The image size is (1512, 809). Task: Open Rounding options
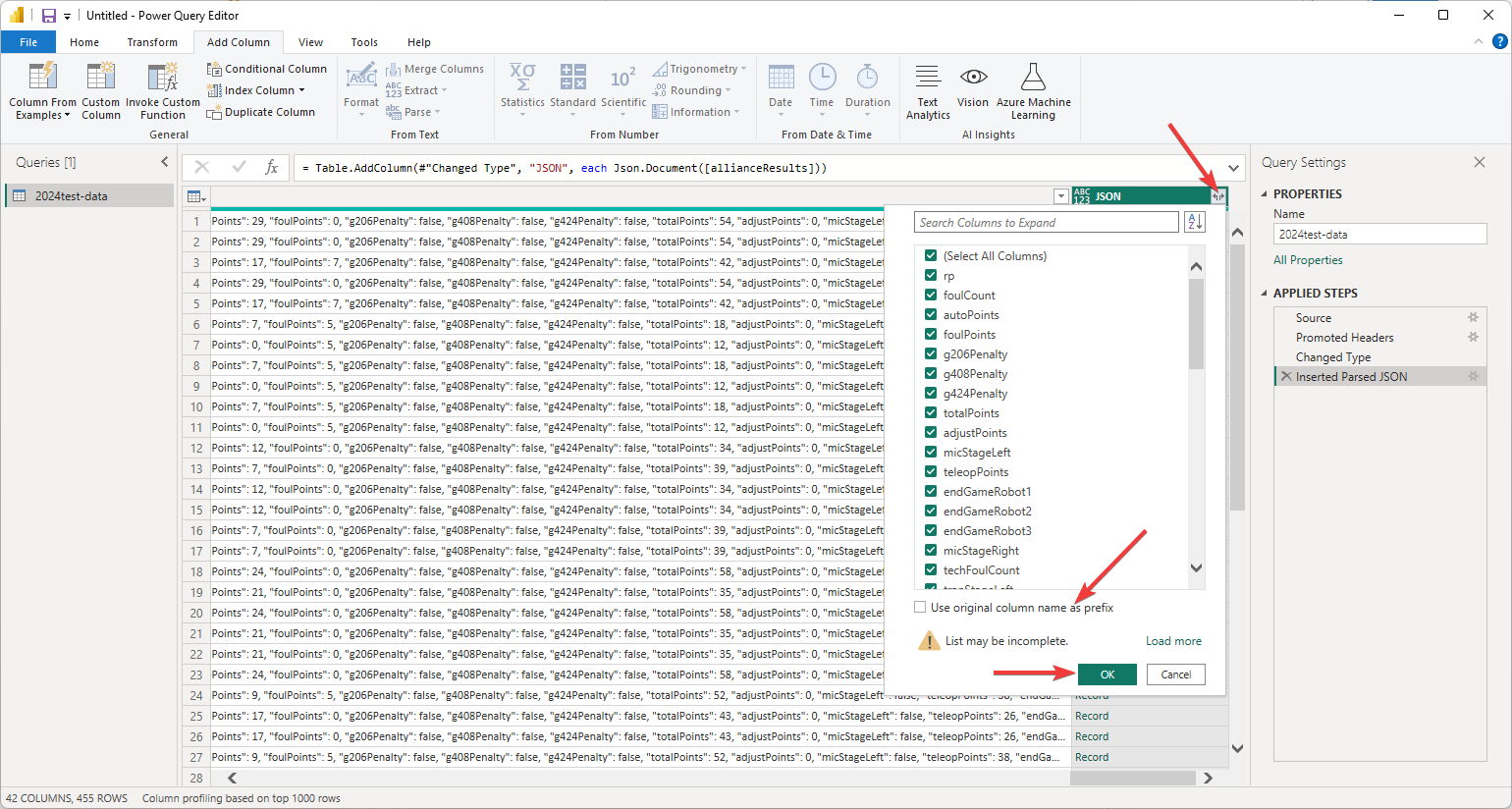tap(692, 90)
